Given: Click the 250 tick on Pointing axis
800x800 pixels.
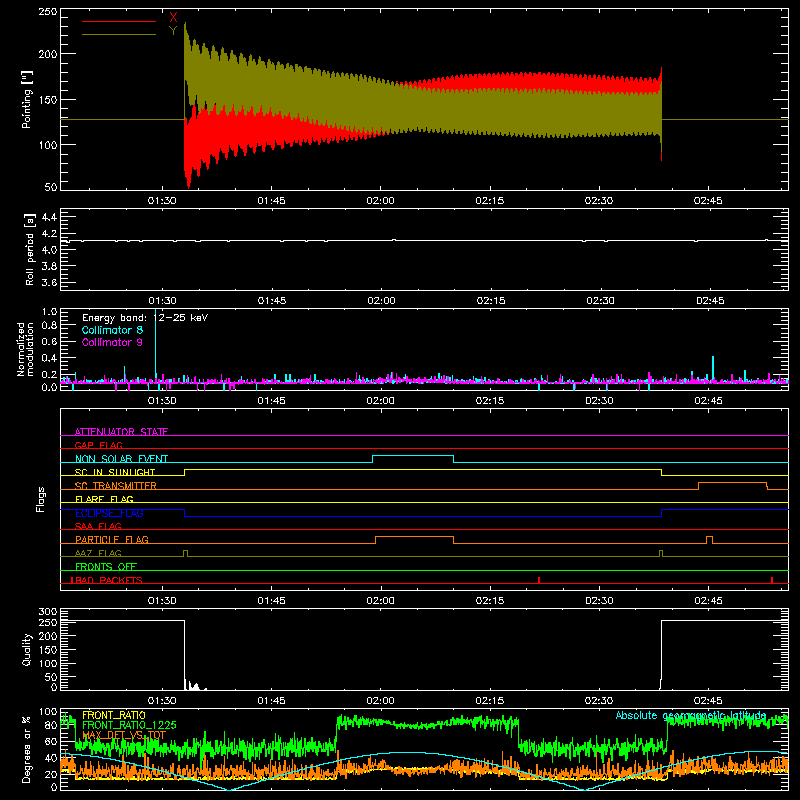Looking at the screenshot, I should pyautogui.click(x=47, y=11).
